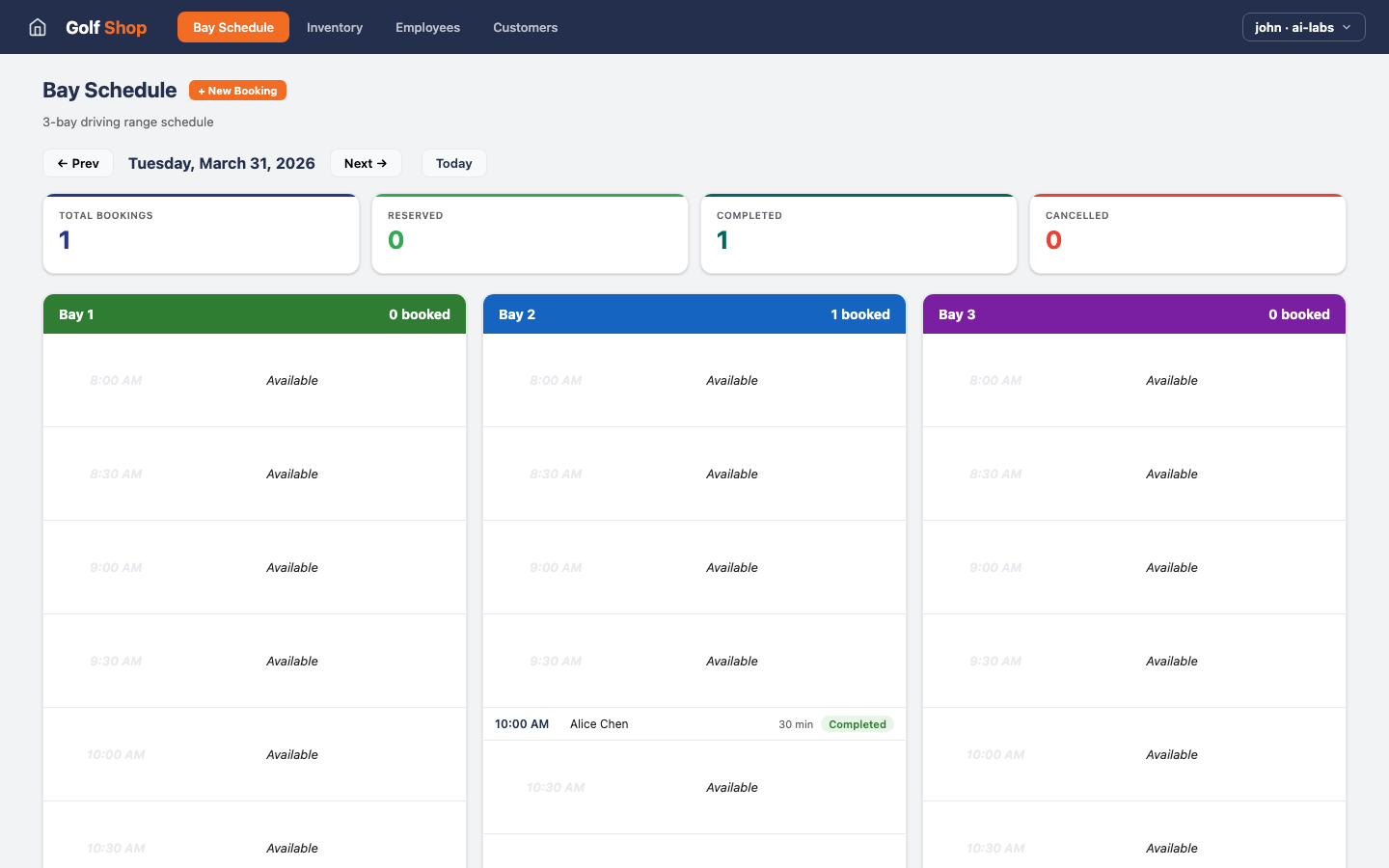Viewport: 1389px width, 868px height.
Task: Book Bay 1 at 10:00 AM slot
Action: tap(255, 755)
